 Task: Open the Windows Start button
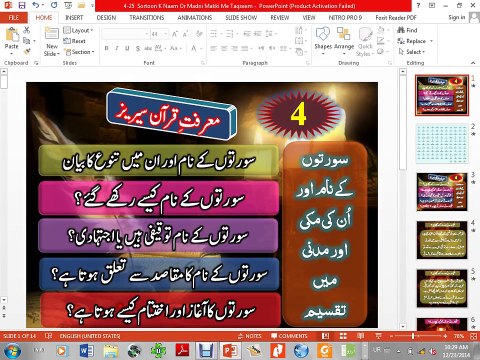(11, 351)
